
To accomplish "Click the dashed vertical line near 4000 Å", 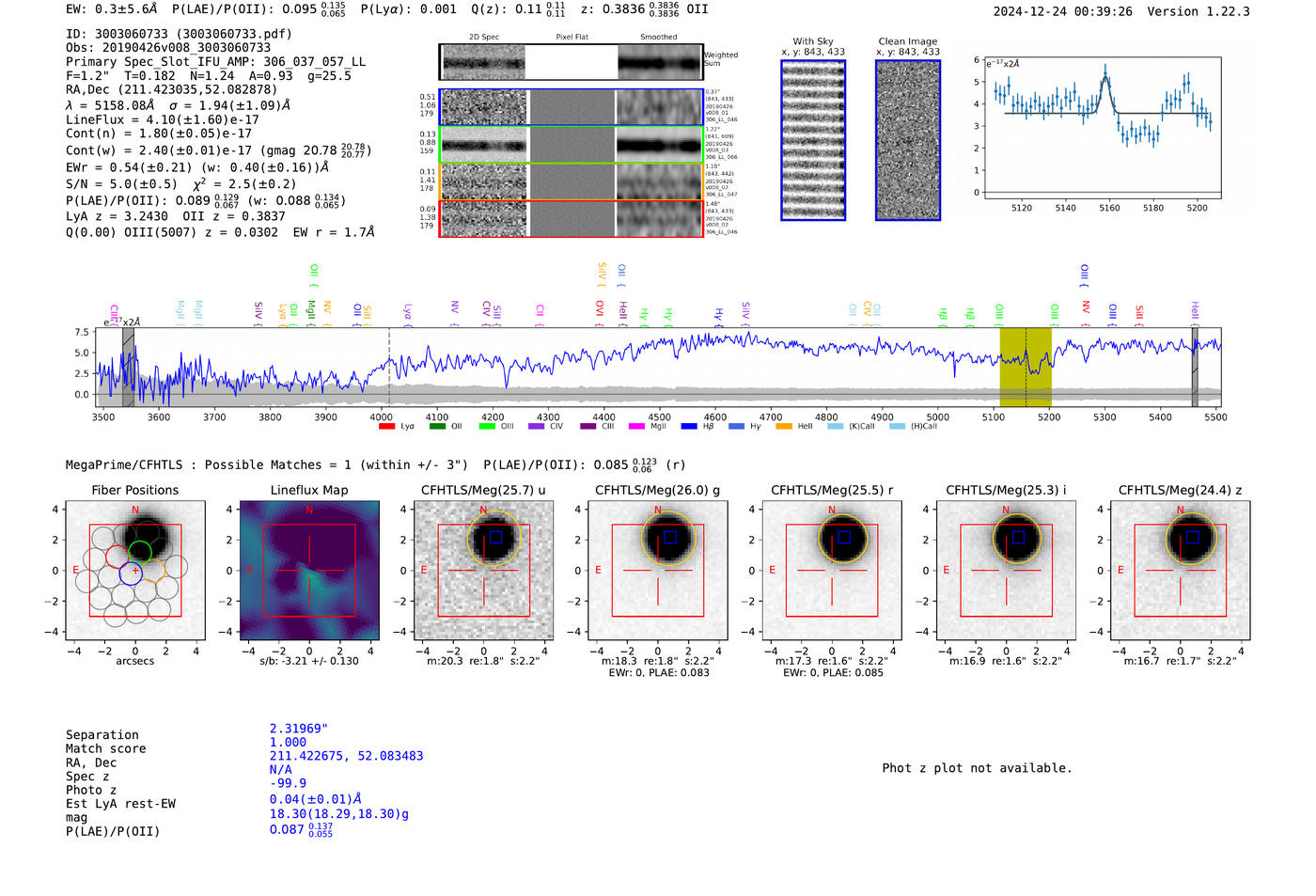I will click(389, 367).
